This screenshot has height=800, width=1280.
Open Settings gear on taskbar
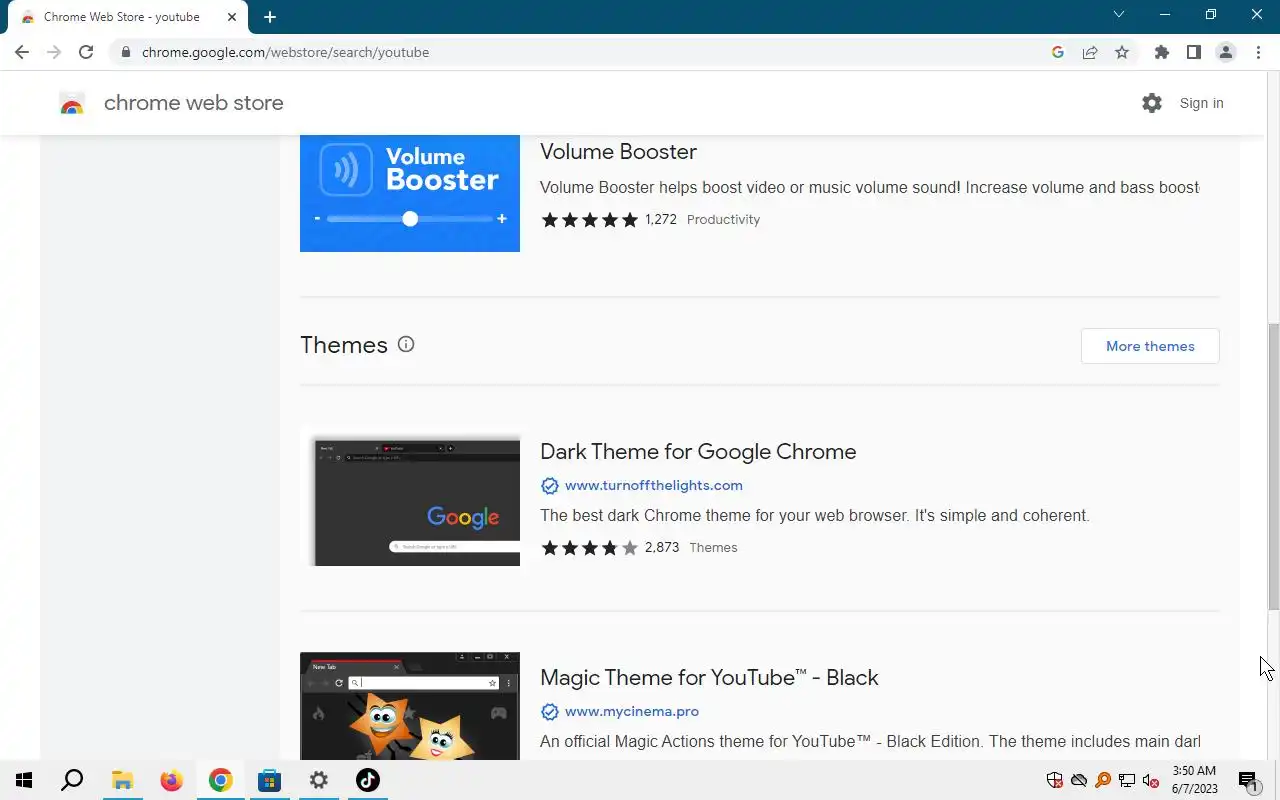(318, 780)
